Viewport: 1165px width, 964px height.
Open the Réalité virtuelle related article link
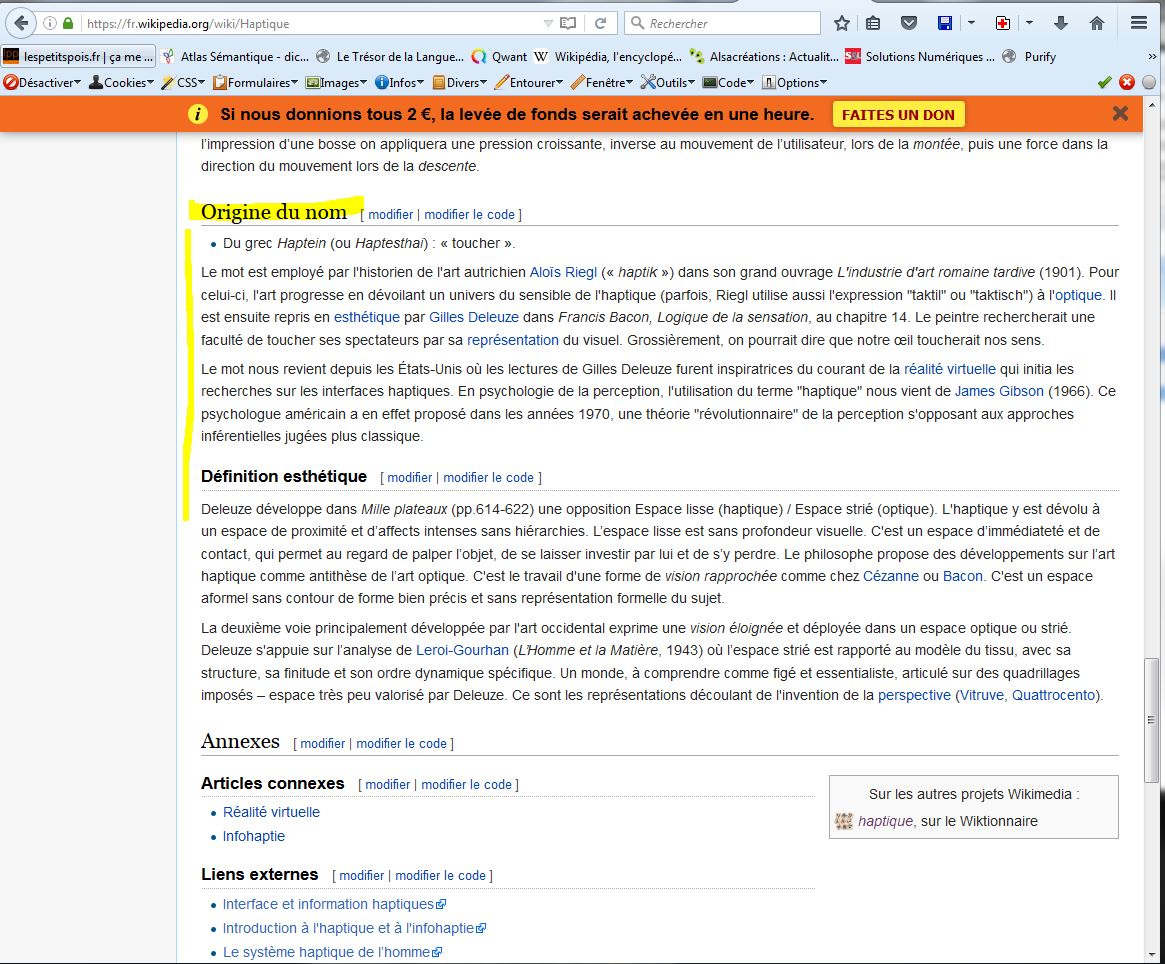tap(271, 812)
